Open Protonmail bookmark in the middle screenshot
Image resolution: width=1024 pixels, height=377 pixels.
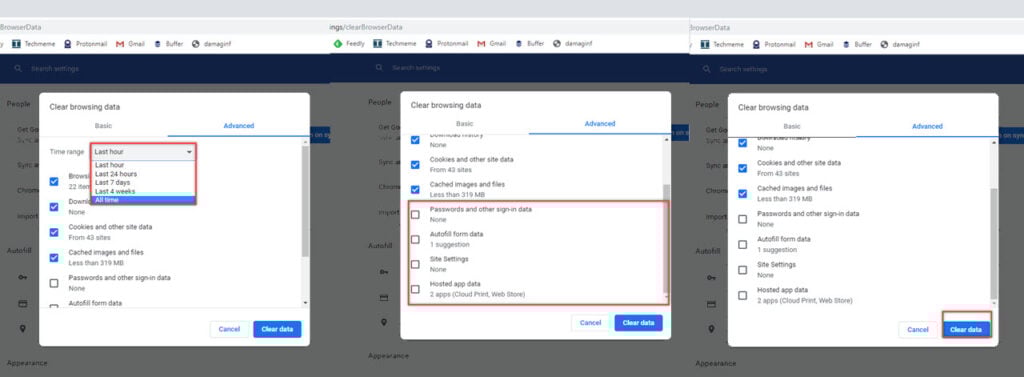coord(447,44)
